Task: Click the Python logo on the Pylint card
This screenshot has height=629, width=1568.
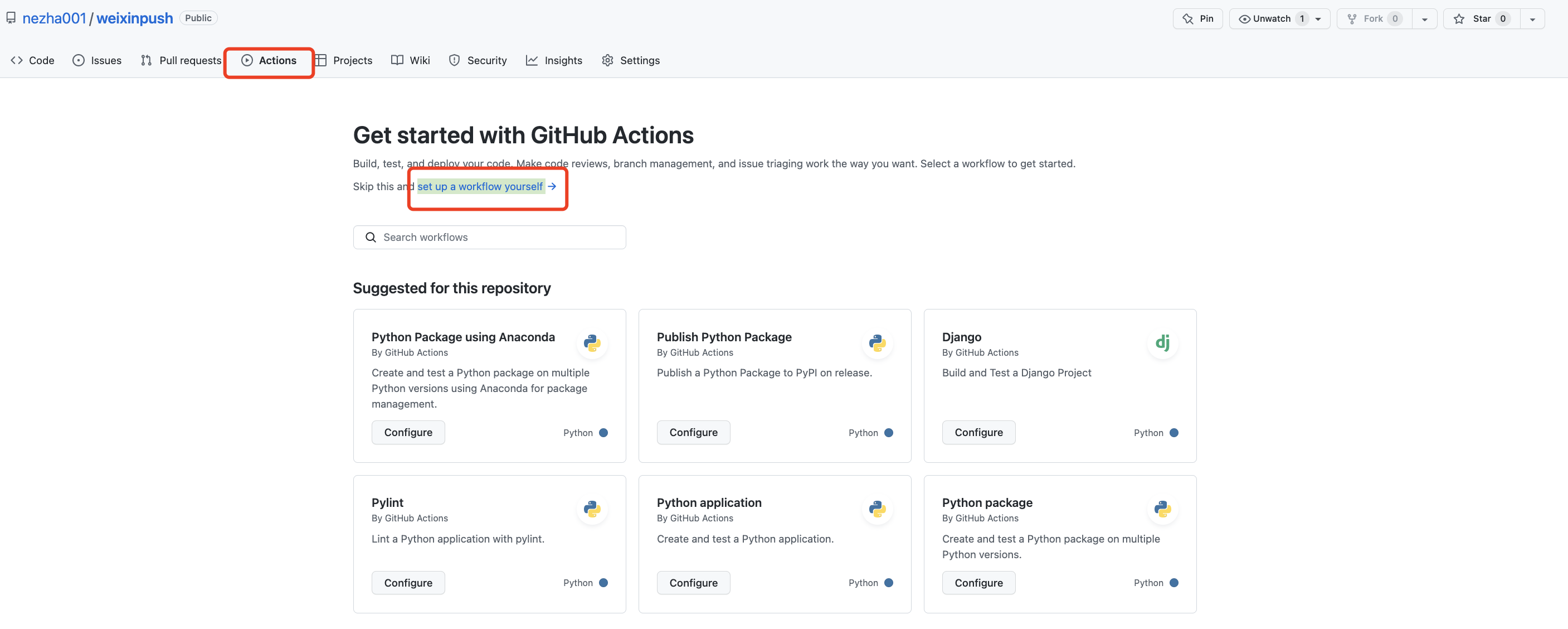Action: 592,509
